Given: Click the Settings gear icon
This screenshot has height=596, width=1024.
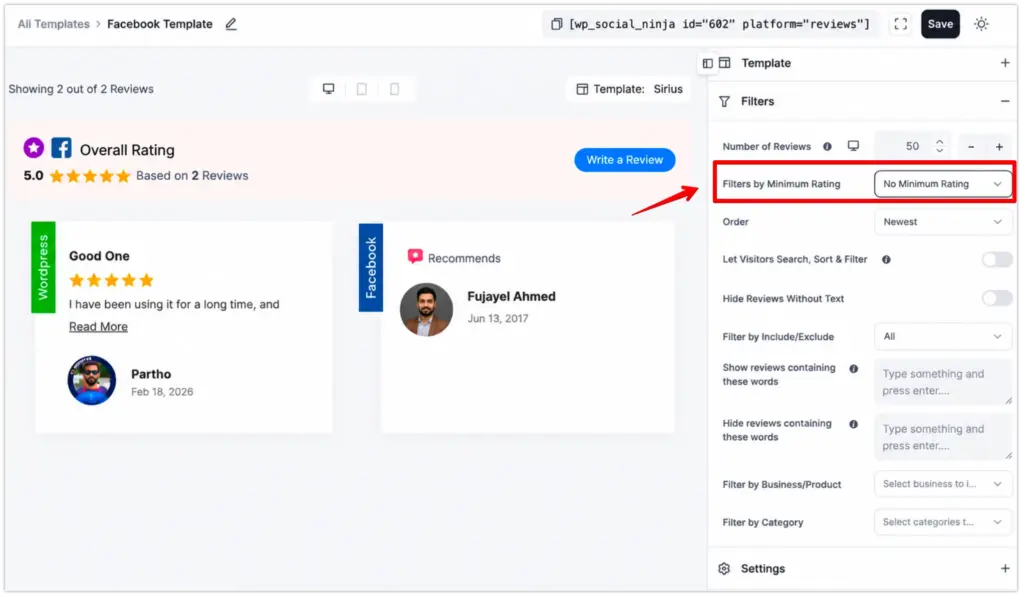Looking at the screenshot, I should (x=726, y=570).
